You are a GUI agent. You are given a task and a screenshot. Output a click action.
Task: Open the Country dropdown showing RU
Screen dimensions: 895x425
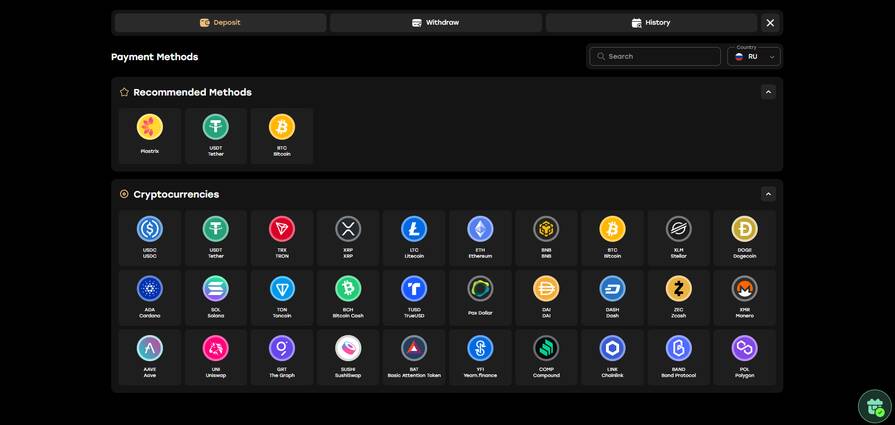754,56
